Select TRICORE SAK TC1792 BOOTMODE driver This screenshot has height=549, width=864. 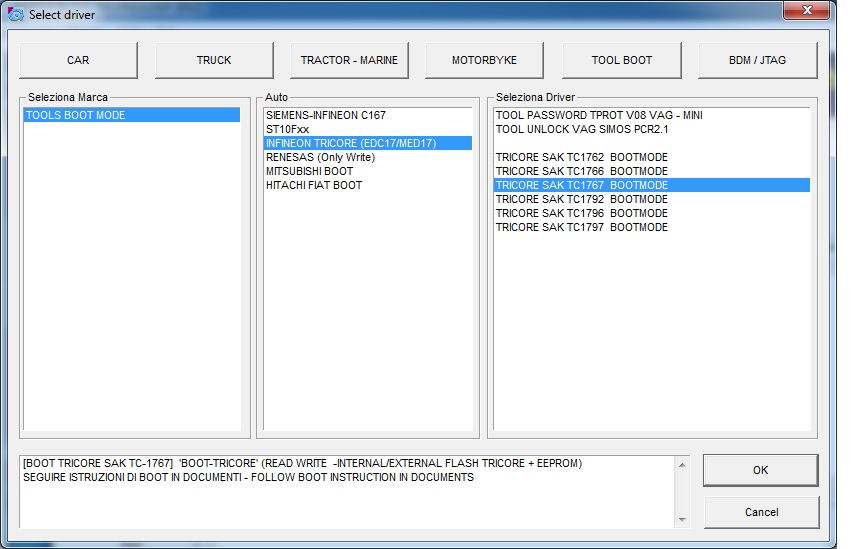tap(652, 199)
